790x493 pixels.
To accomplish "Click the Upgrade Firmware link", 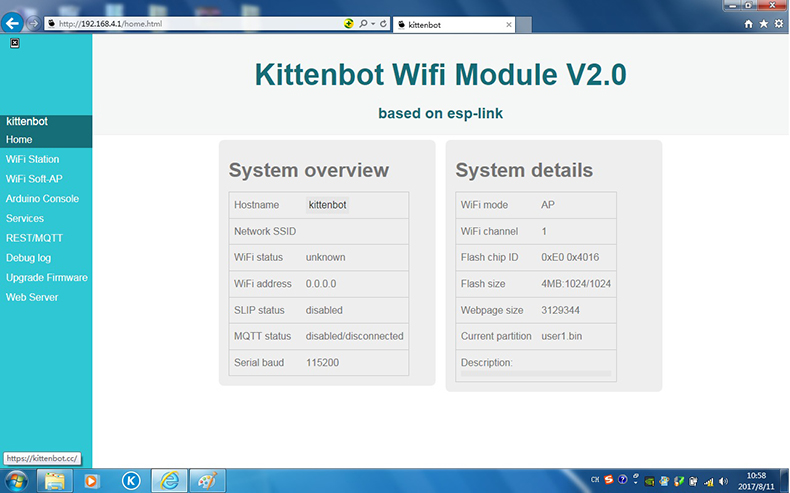I will (47, 278).
